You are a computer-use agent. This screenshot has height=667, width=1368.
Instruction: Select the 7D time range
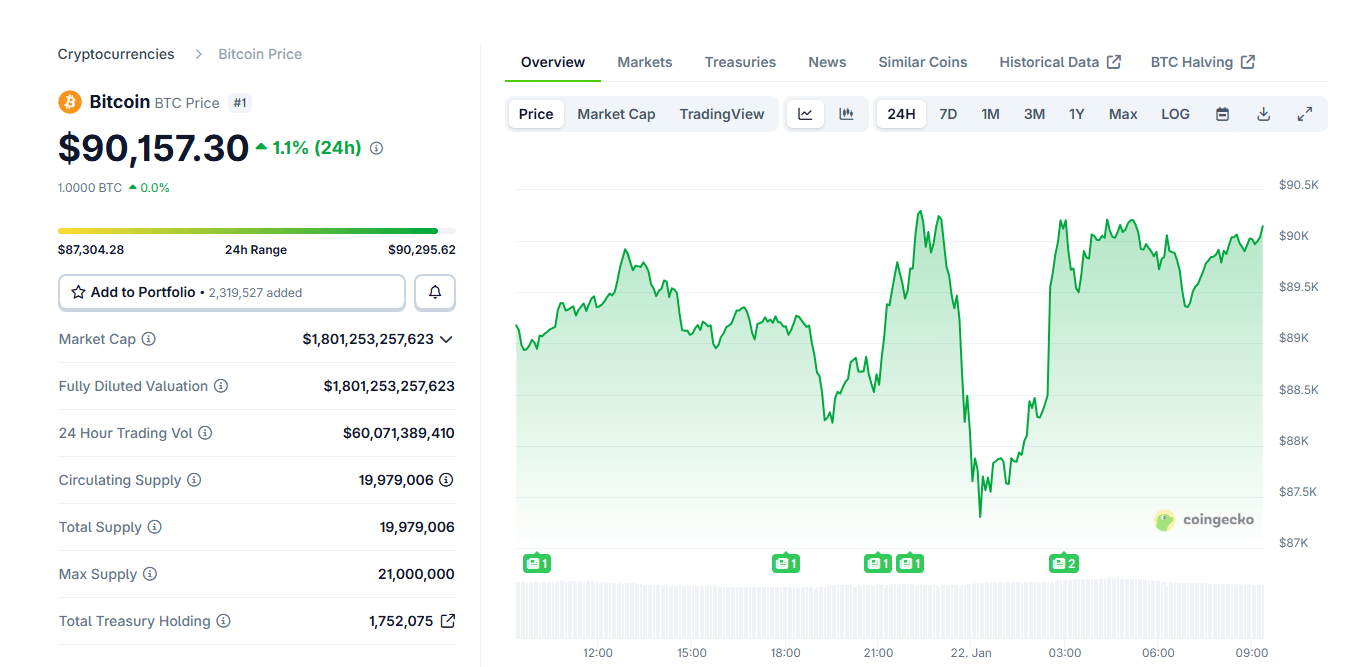948,114
